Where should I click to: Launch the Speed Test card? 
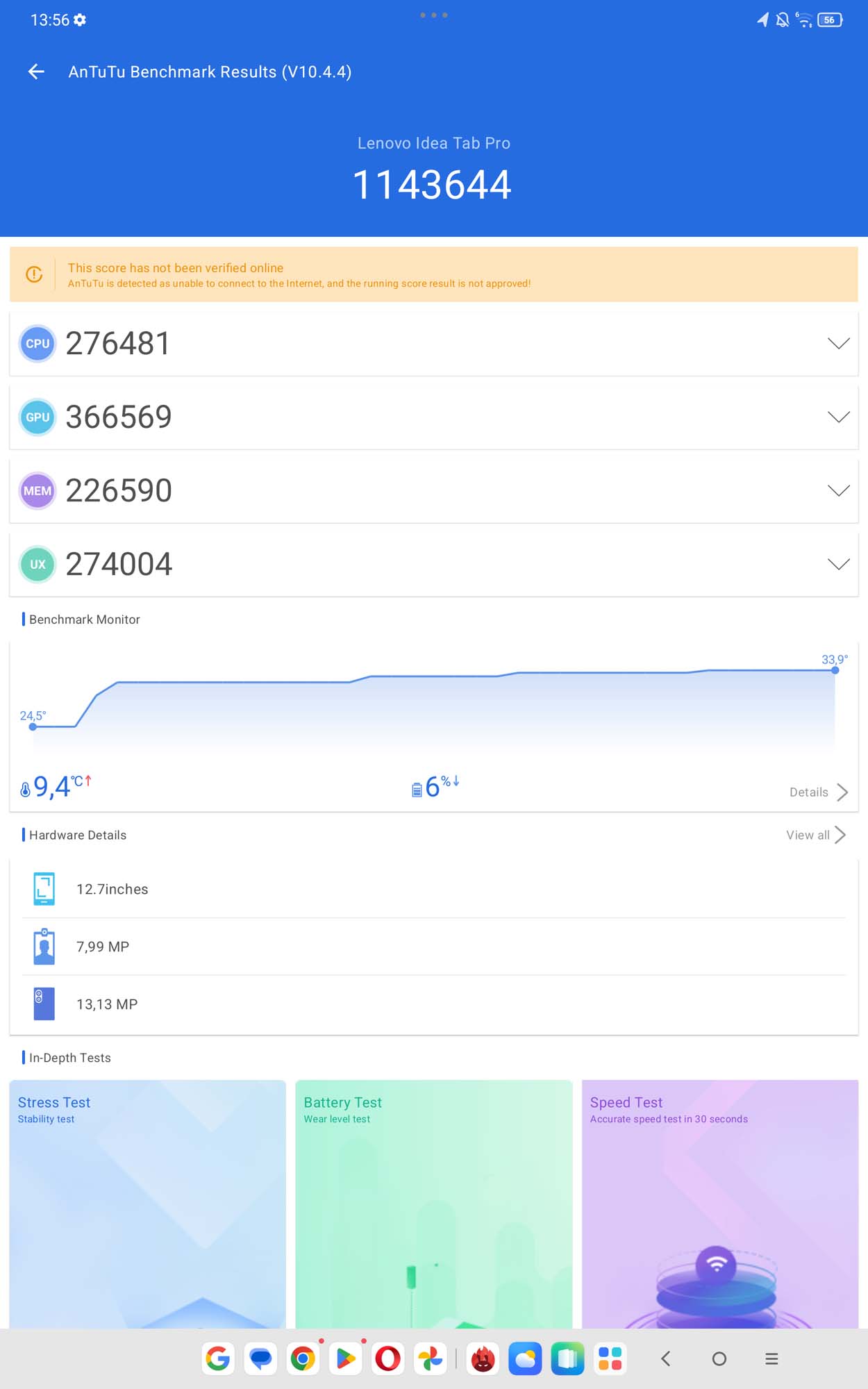pos(720,1204)
